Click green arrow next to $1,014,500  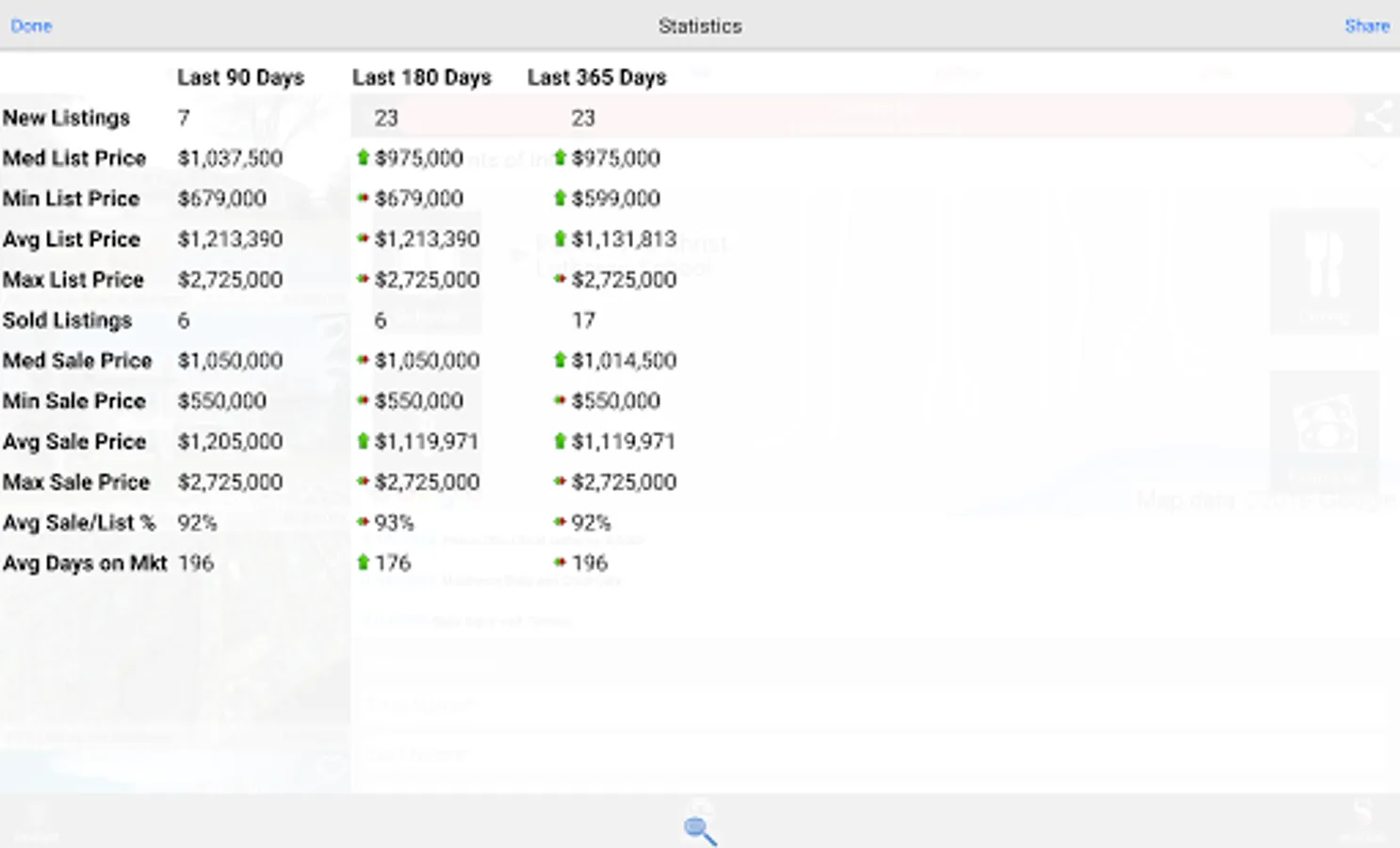[x=560, y=360]
